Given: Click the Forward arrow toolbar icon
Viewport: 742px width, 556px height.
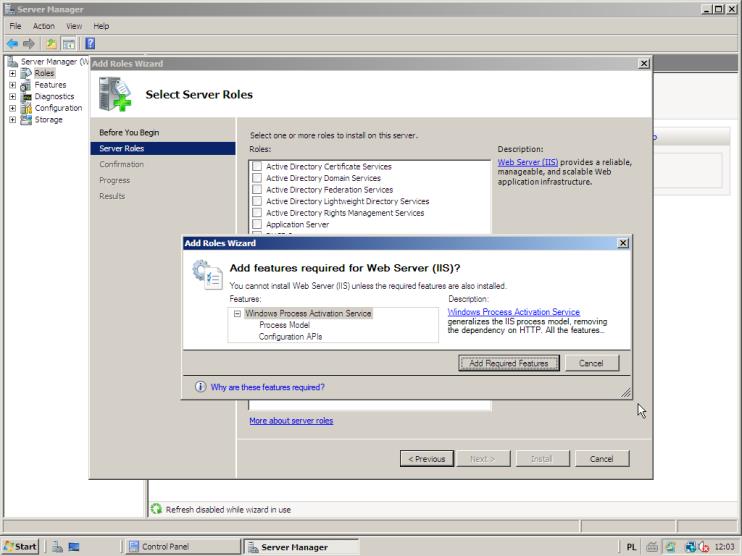Looking at the screenshot, I should (29, 44).
